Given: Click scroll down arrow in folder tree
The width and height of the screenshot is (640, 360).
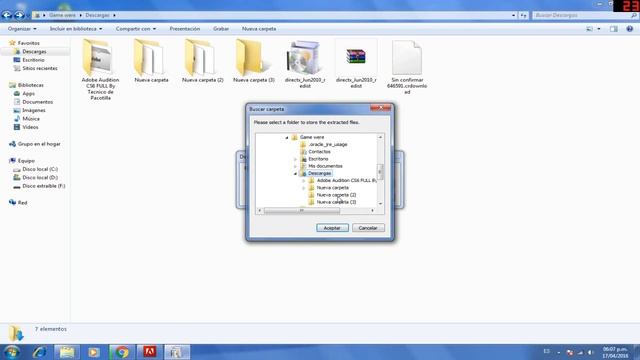Looking at the screenshot, I should (380, 203).
